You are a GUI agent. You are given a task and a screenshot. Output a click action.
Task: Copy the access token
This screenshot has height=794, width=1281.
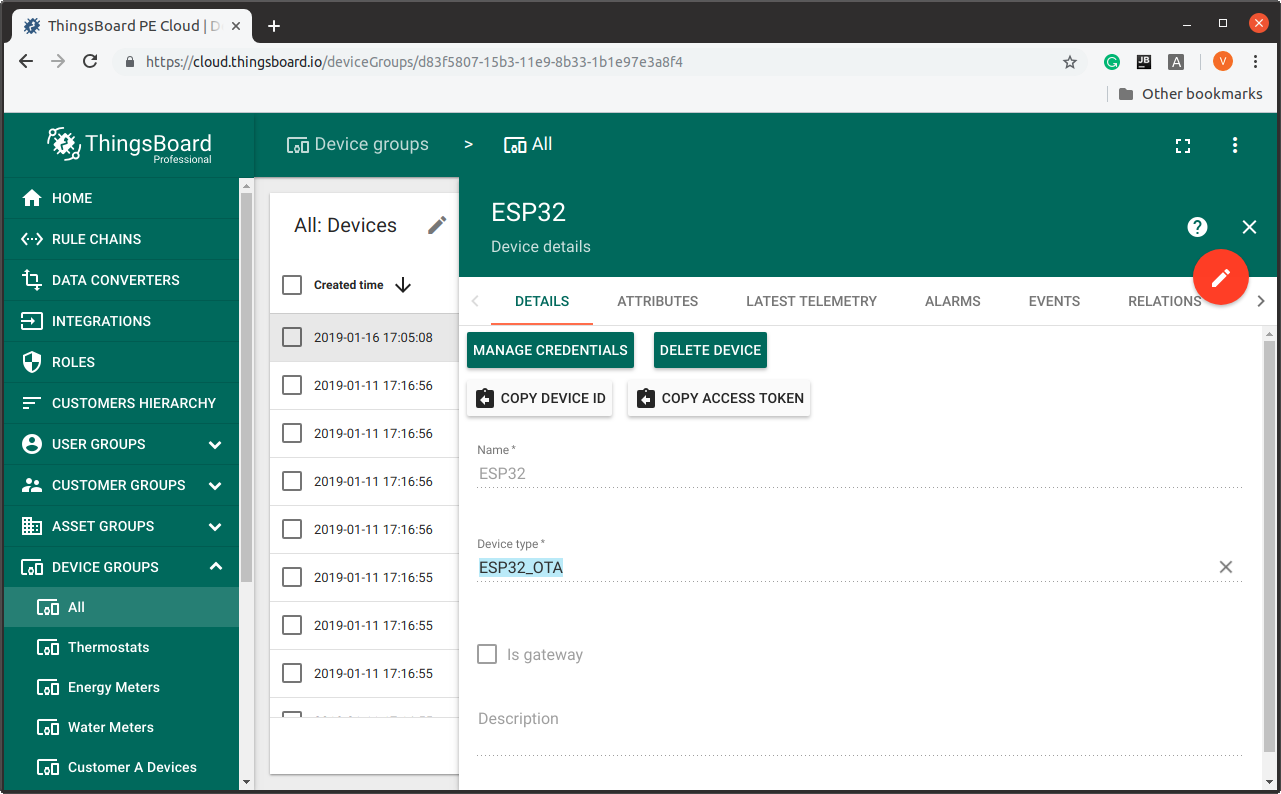pos(719,398)
